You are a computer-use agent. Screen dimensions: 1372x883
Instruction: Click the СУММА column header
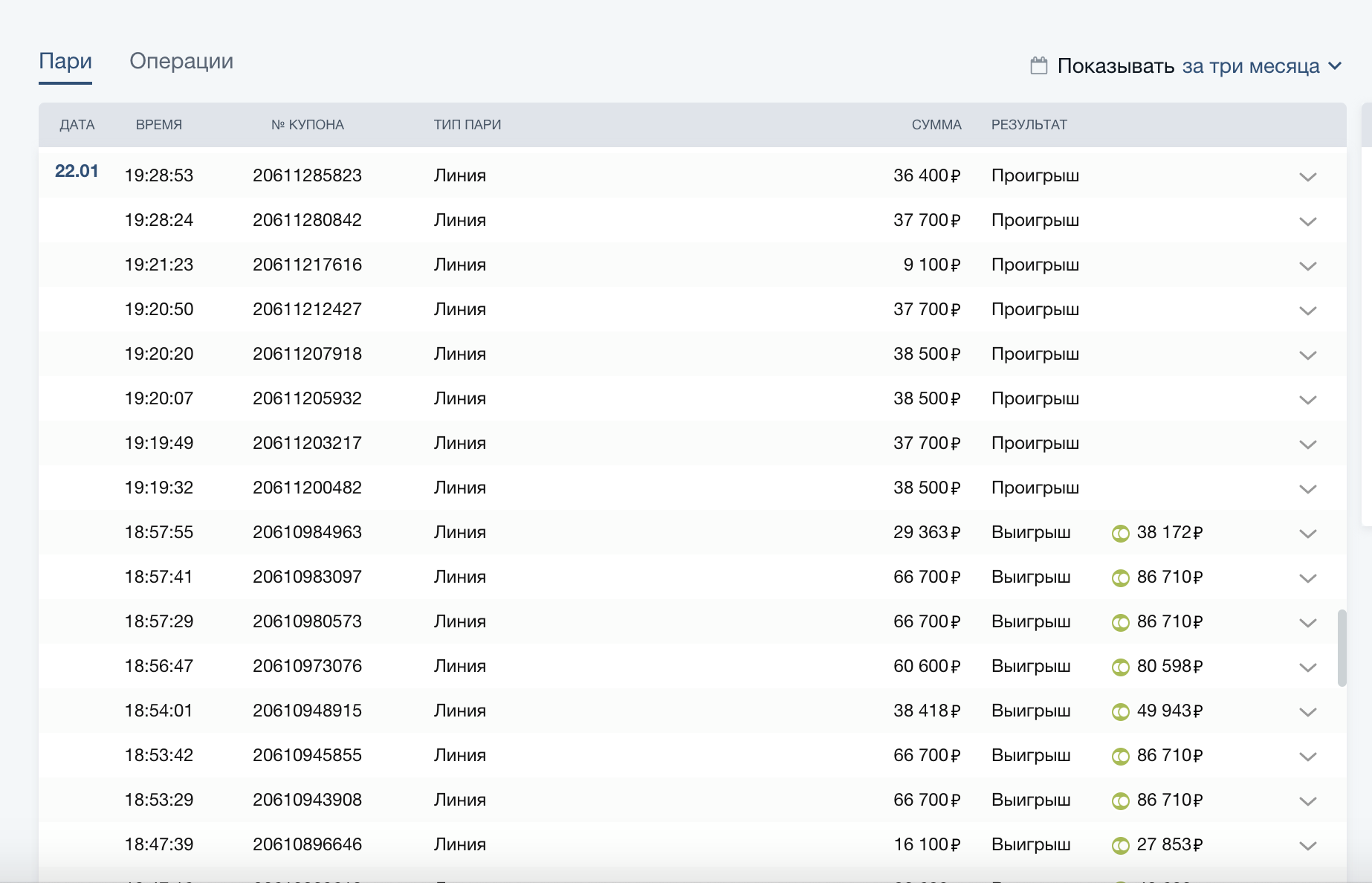[x=936, y=125]
